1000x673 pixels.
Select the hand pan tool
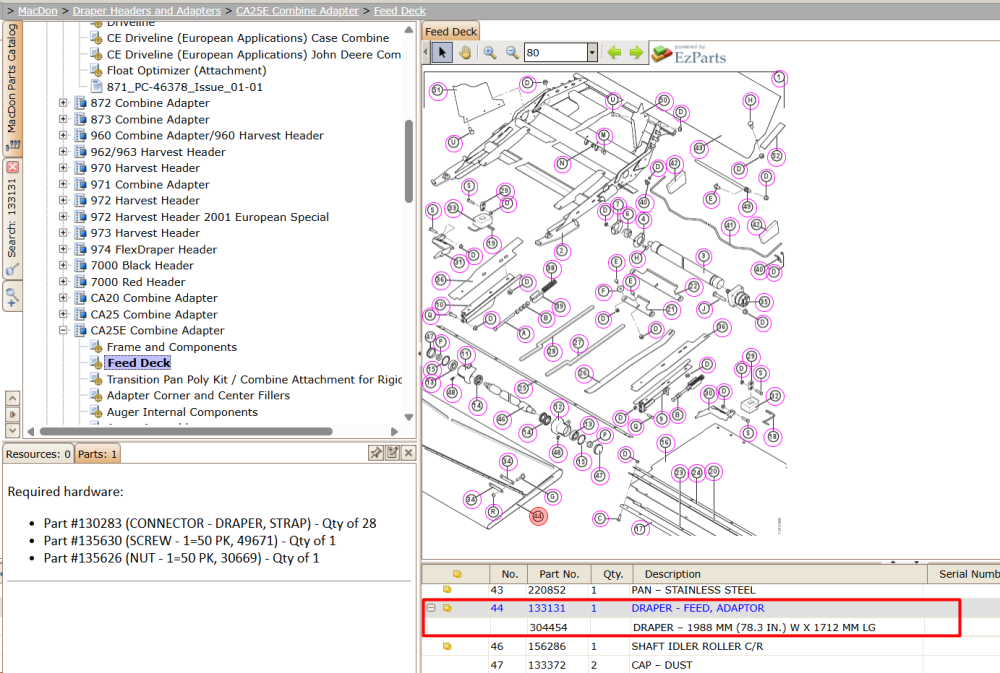pyautogui.click(x=465, y=52)
